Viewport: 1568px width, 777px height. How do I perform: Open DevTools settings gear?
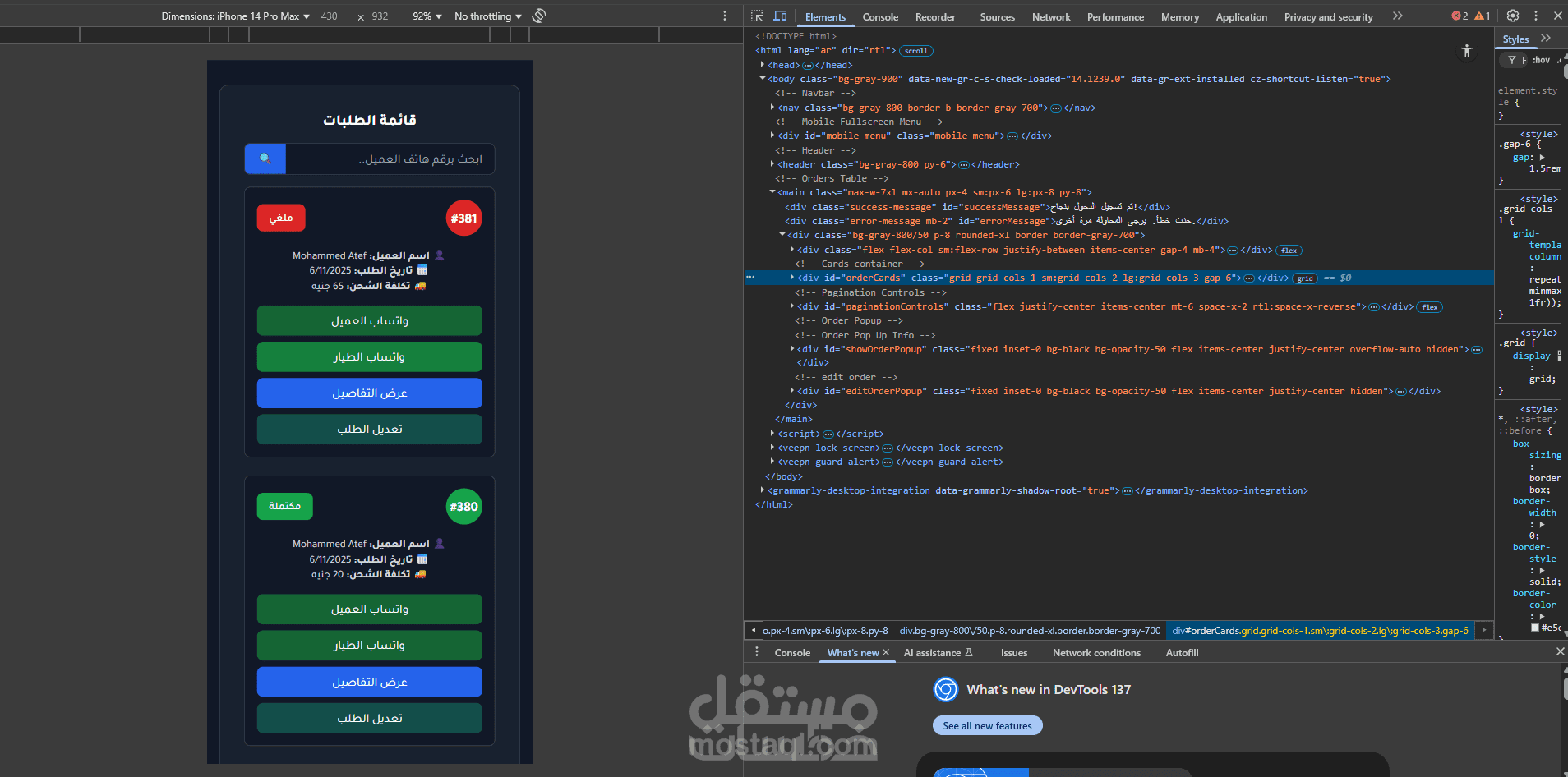coord(1513,16)
